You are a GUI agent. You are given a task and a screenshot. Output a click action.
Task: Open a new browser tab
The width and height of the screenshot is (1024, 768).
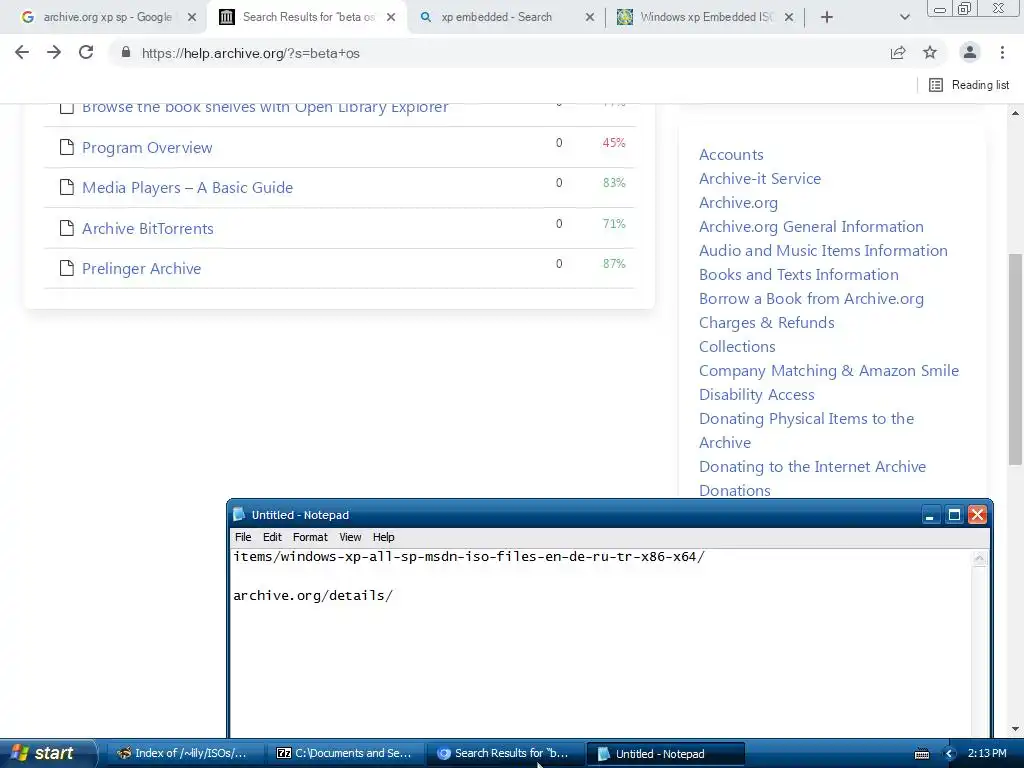[826, 17]
